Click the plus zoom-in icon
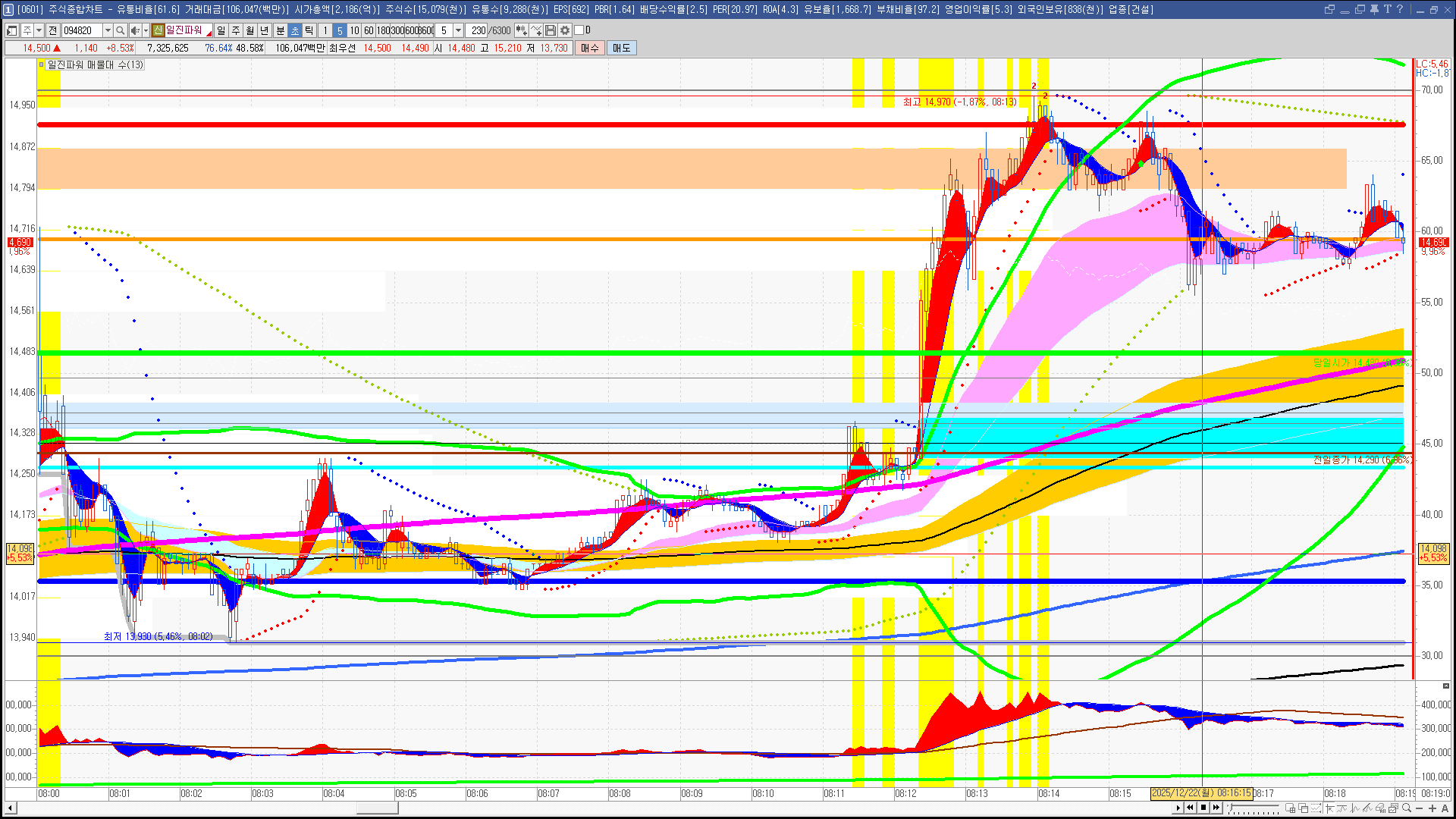 [x=1432, y=808]
